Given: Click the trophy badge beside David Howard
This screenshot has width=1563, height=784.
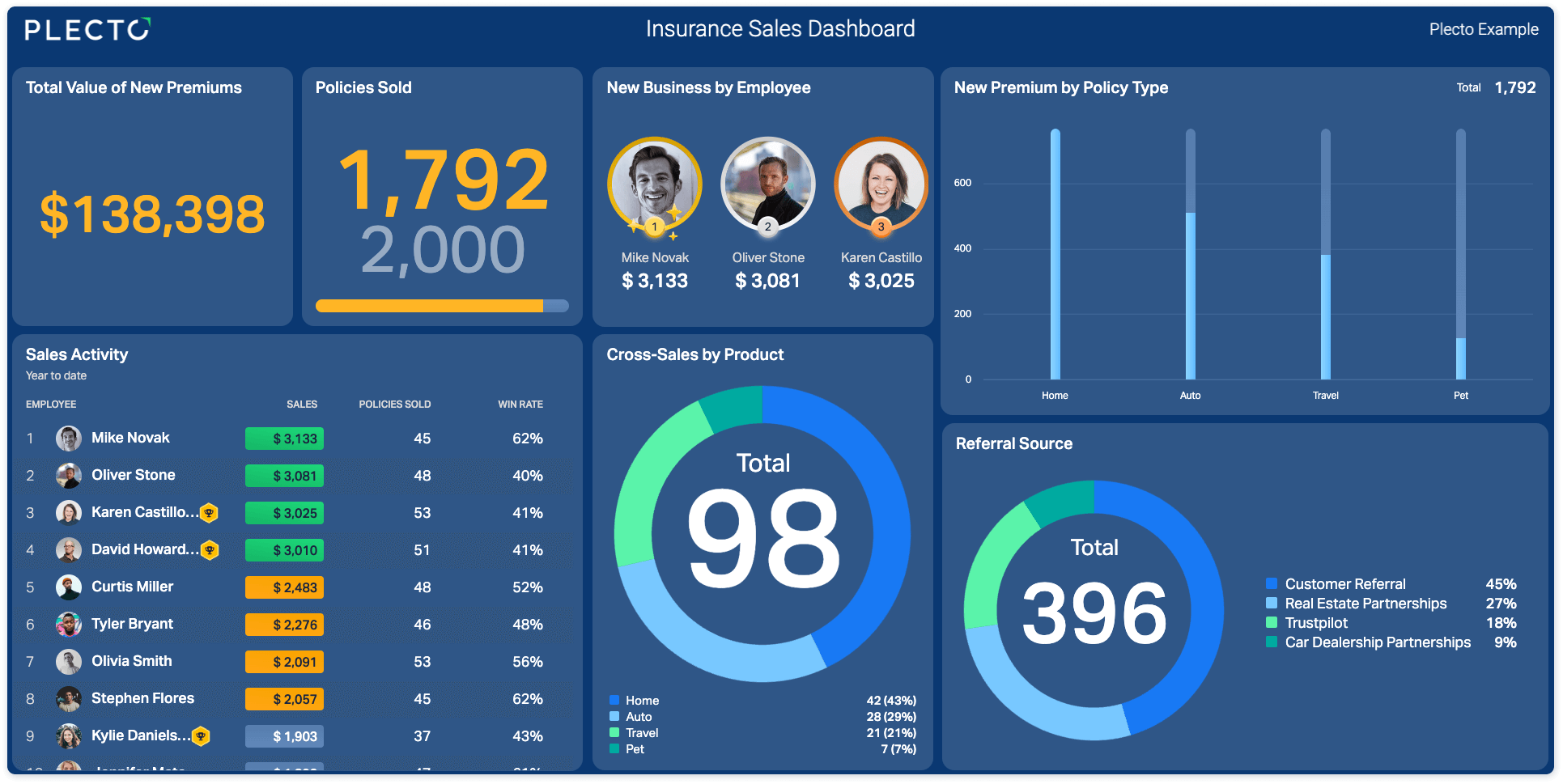Looking at the screenshot, I should click(x=210, y=550).
